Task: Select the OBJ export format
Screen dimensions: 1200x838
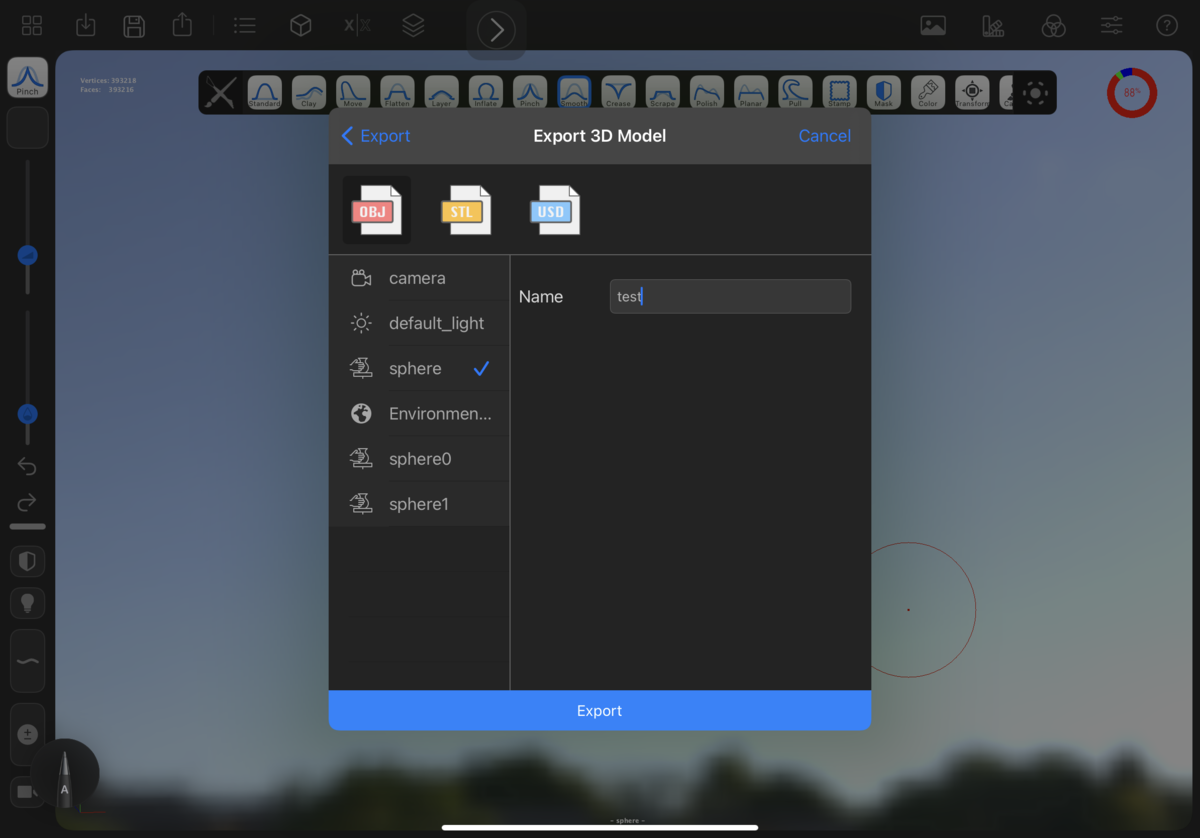Action: point(376,210)
